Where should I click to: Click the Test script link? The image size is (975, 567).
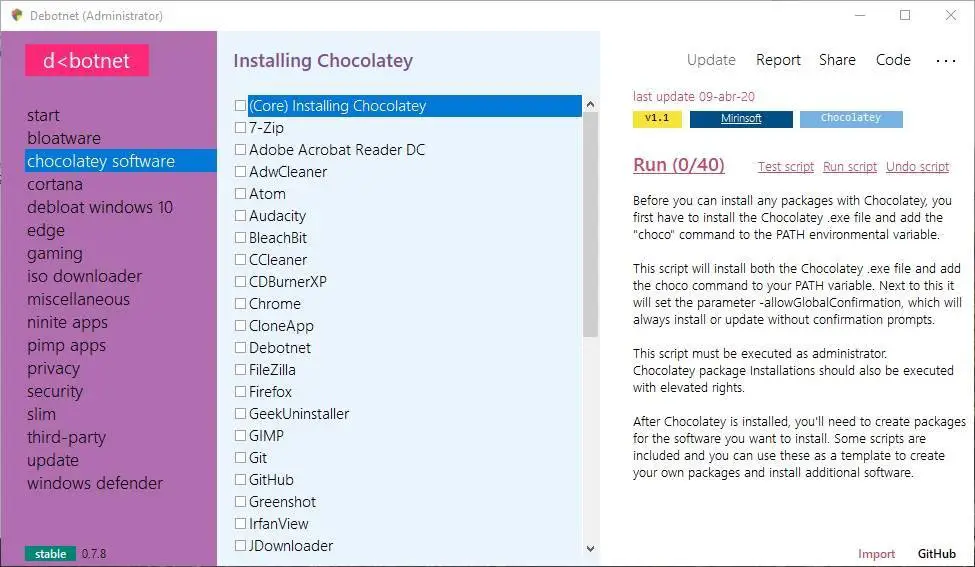(785, 167)
